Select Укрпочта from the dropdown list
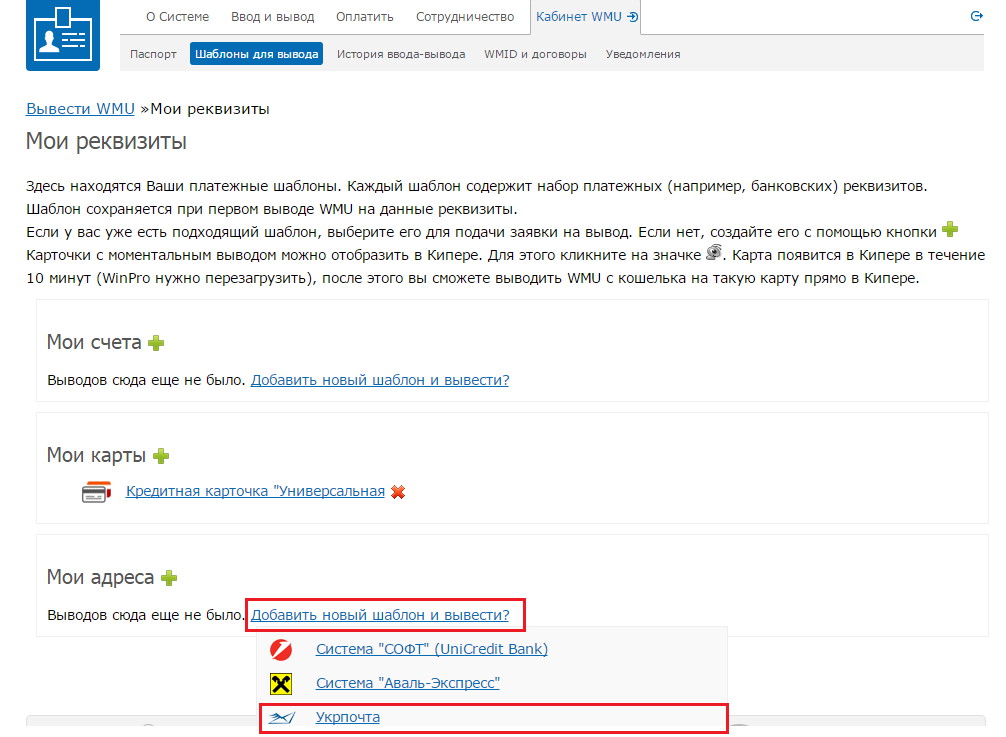This screenshot has width=1006, height=737. (x=347, y=718)
